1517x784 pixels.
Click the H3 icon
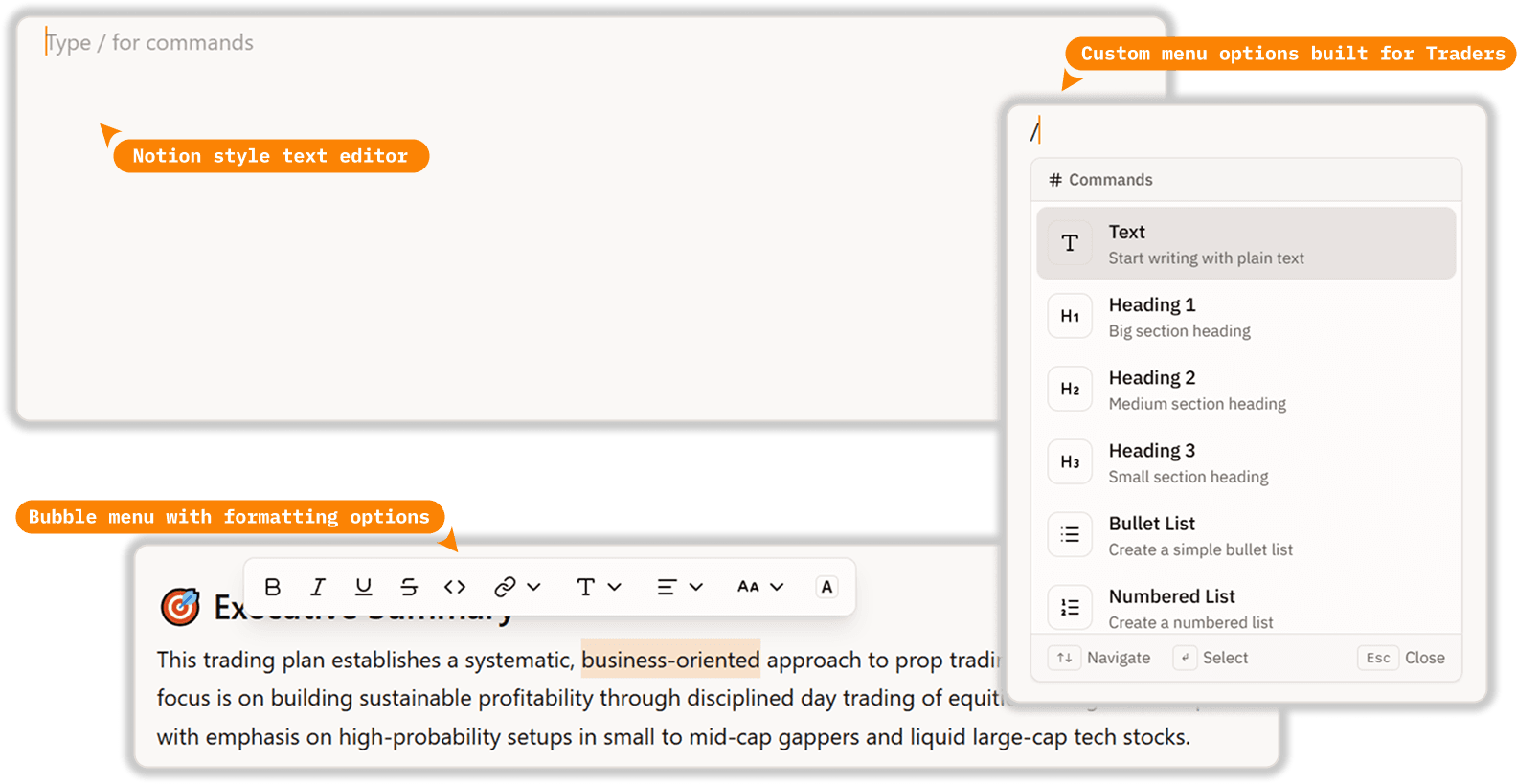tap(1070, 461)
